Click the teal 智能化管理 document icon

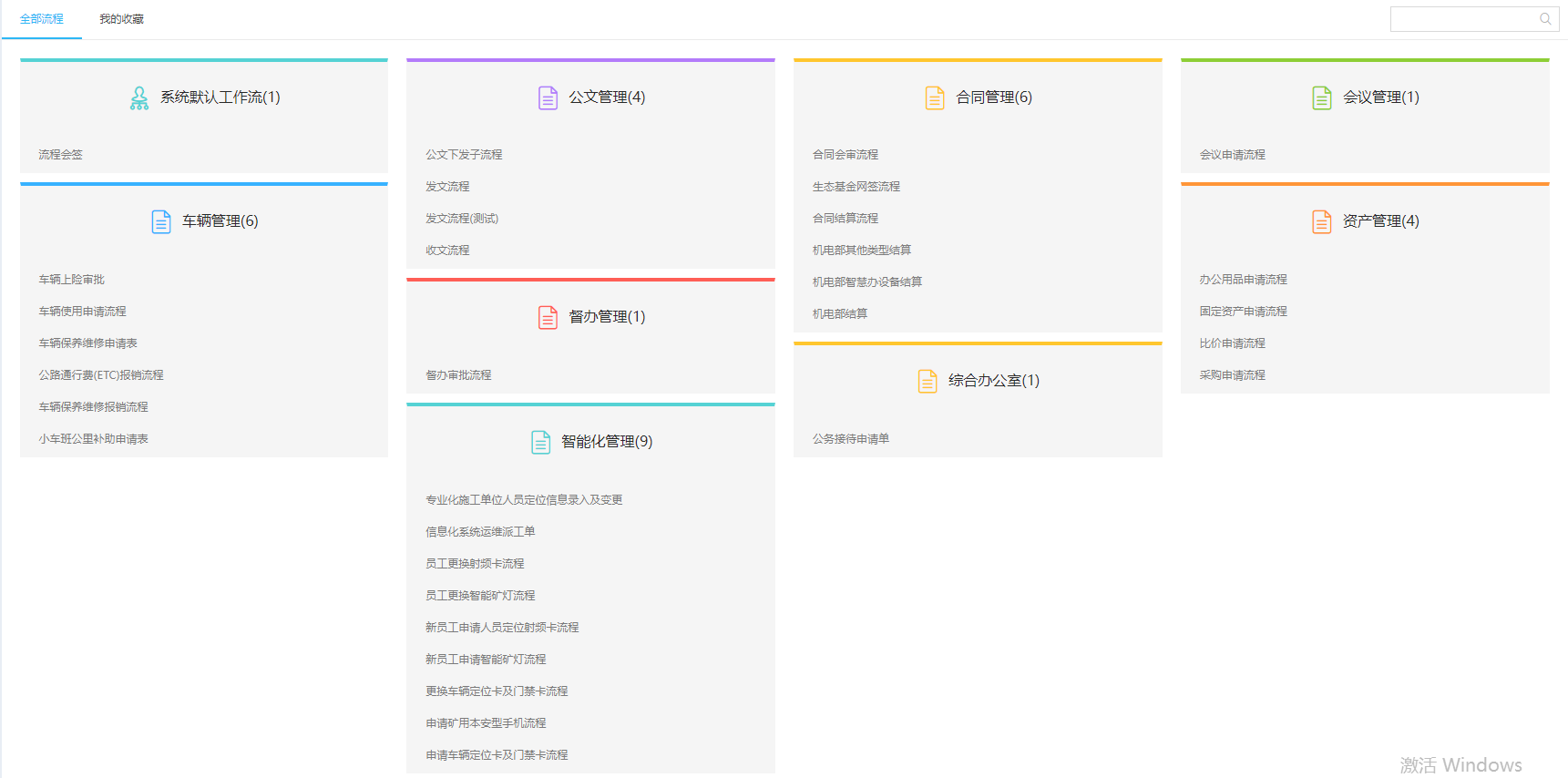[540, 443]
